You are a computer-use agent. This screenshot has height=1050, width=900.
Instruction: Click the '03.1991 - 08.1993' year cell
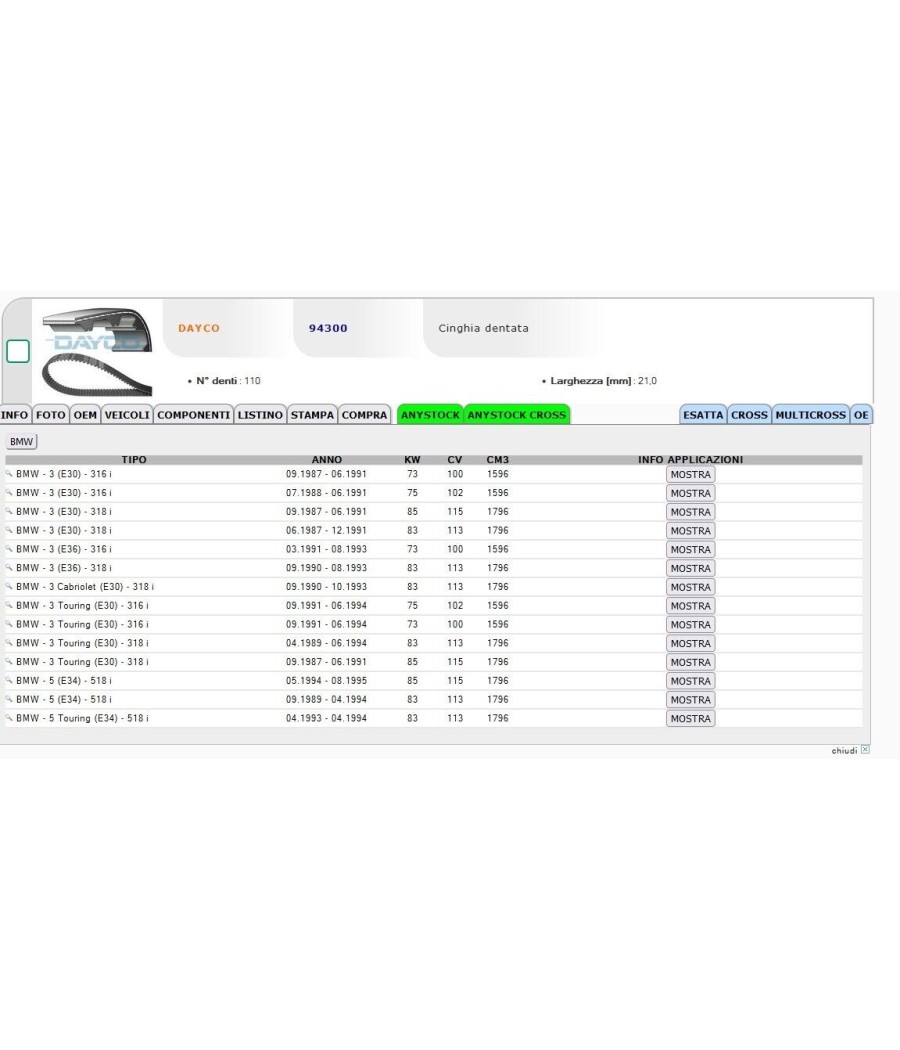tap(326, 549)
